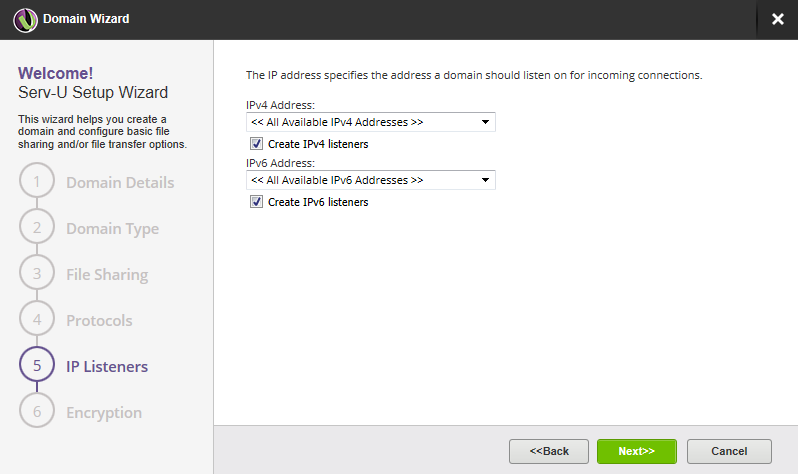Click the Serv-U logo in title bar
This screenshot has height=474, width=798.
pos(25,19)
